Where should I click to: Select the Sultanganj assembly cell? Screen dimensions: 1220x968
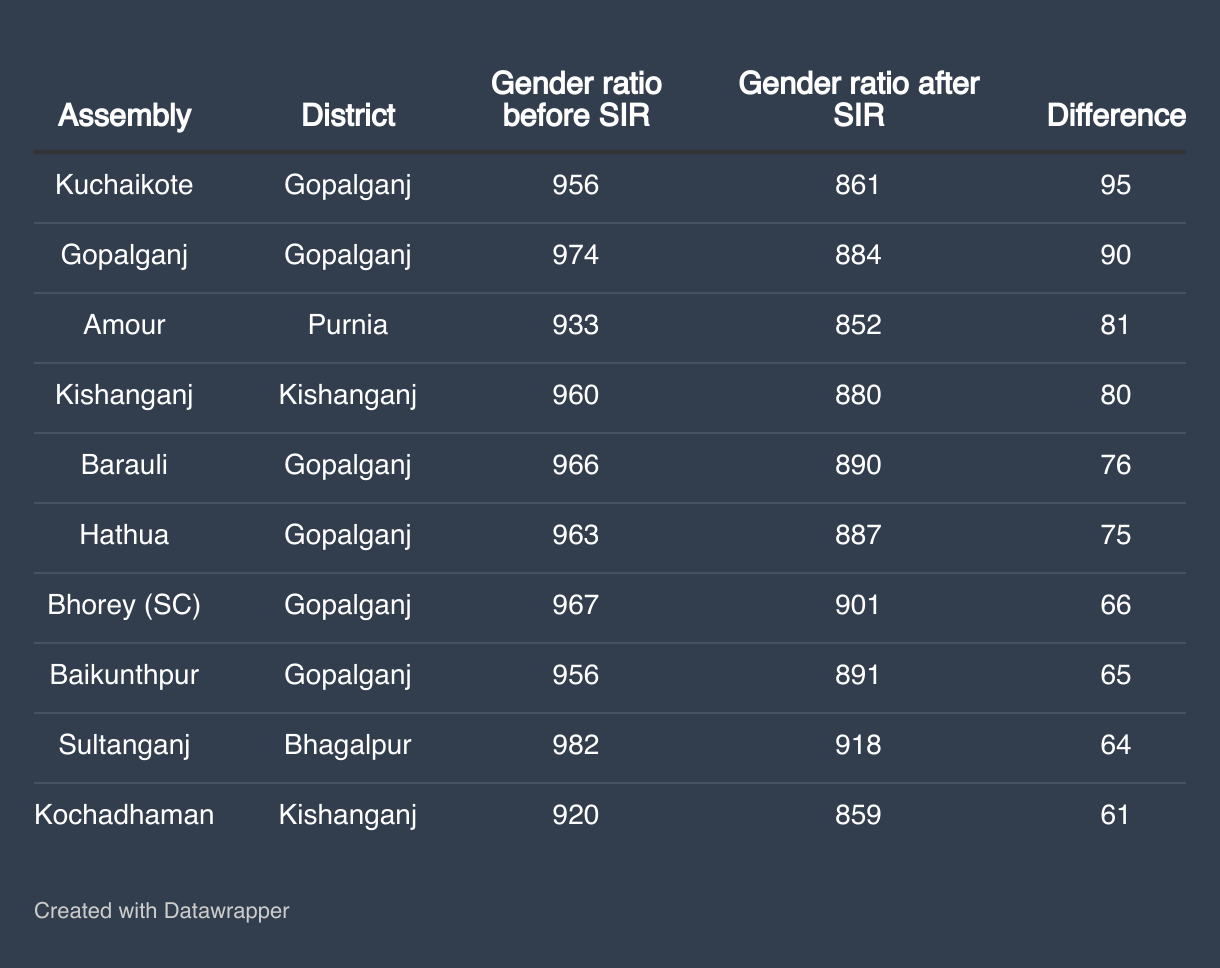click(124, 745)
